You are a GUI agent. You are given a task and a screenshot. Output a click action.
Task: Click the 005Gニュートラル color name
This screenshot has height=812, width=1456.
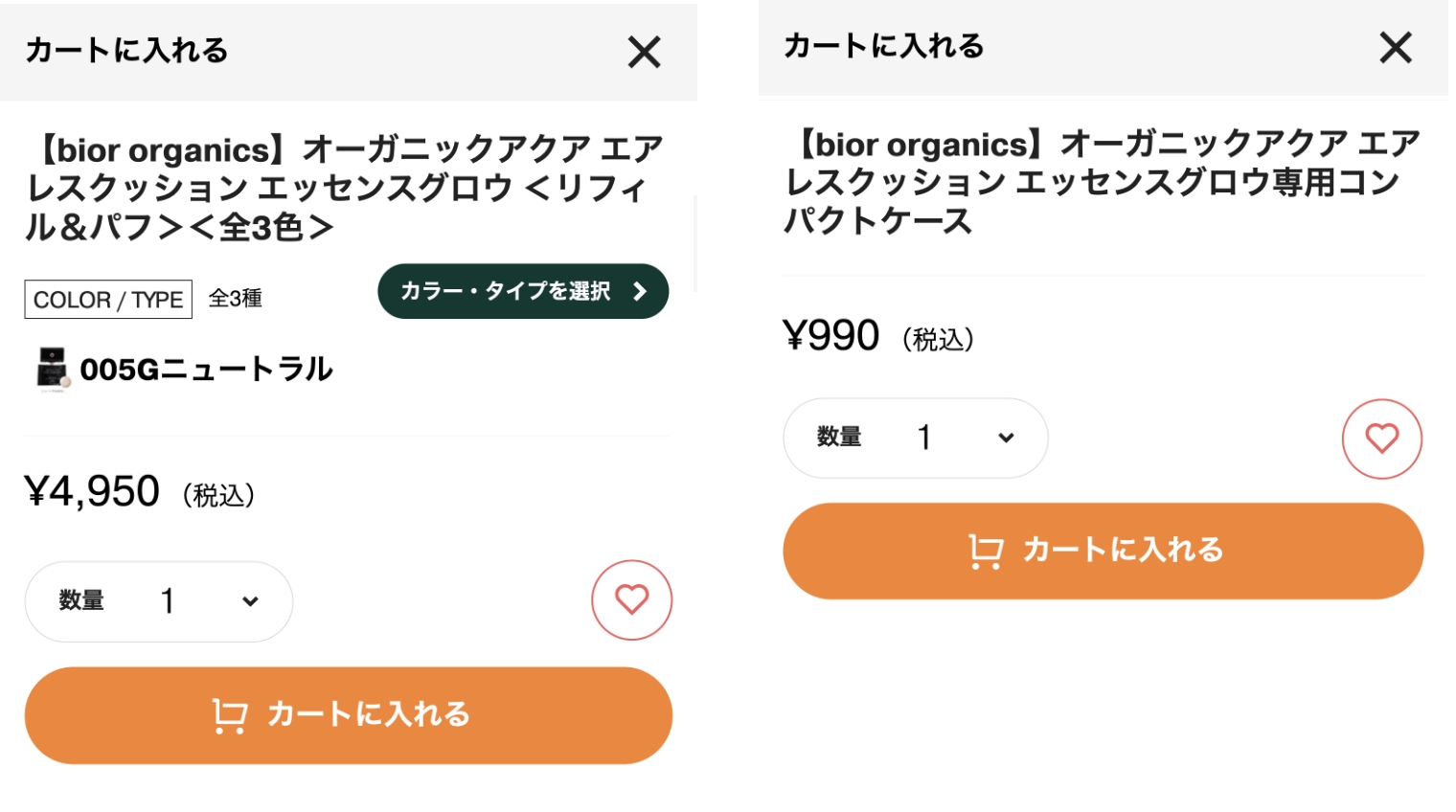click(206, 370)
